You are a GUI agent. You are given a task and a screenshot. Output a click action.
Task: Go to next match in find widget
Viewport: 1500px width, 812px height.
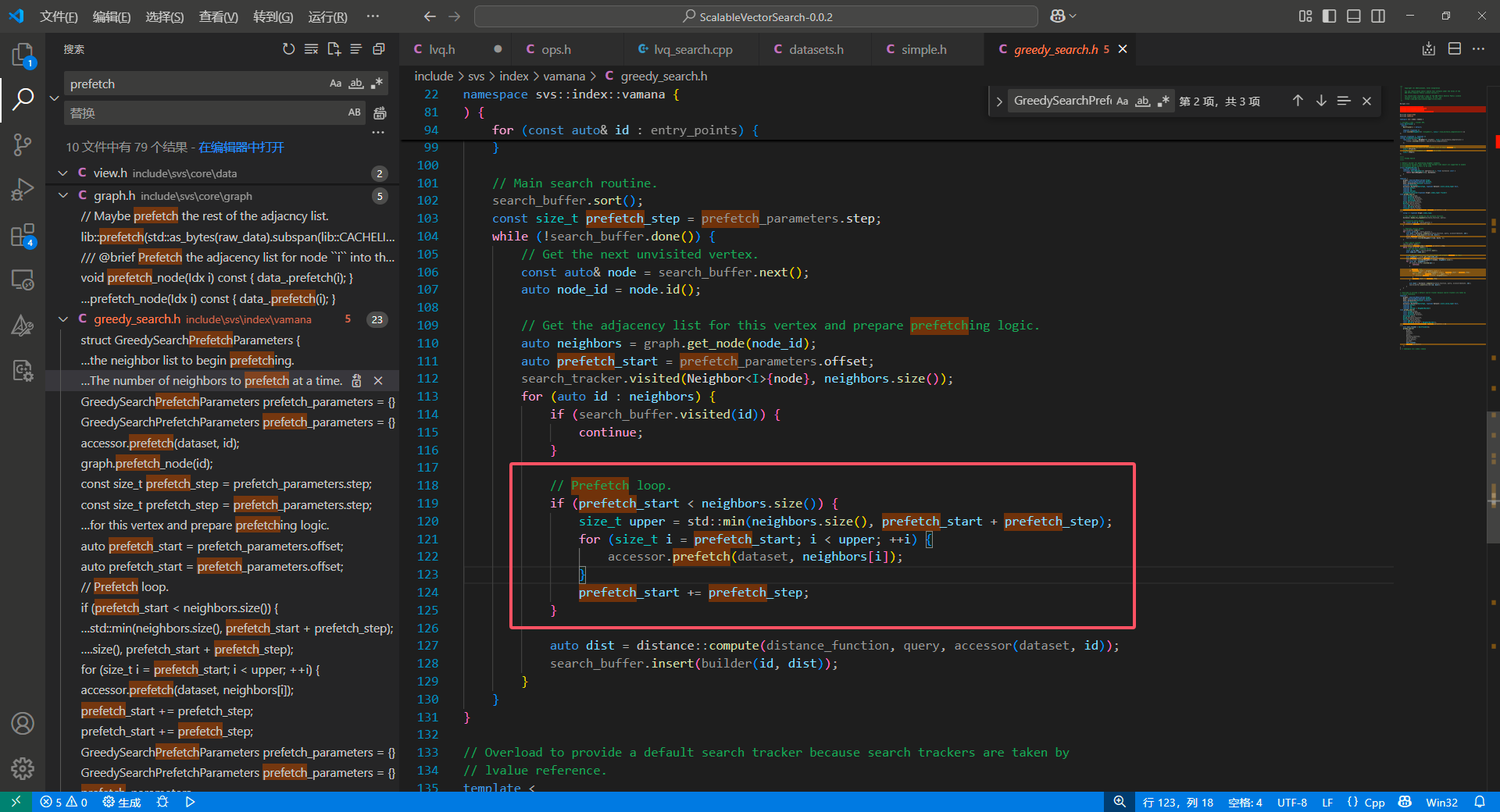1321,101
